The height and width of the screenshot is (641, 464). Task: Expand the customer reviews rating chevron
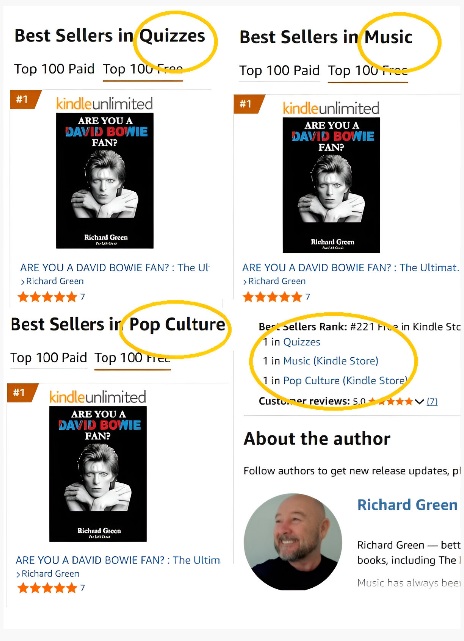[x=419, y=401]
